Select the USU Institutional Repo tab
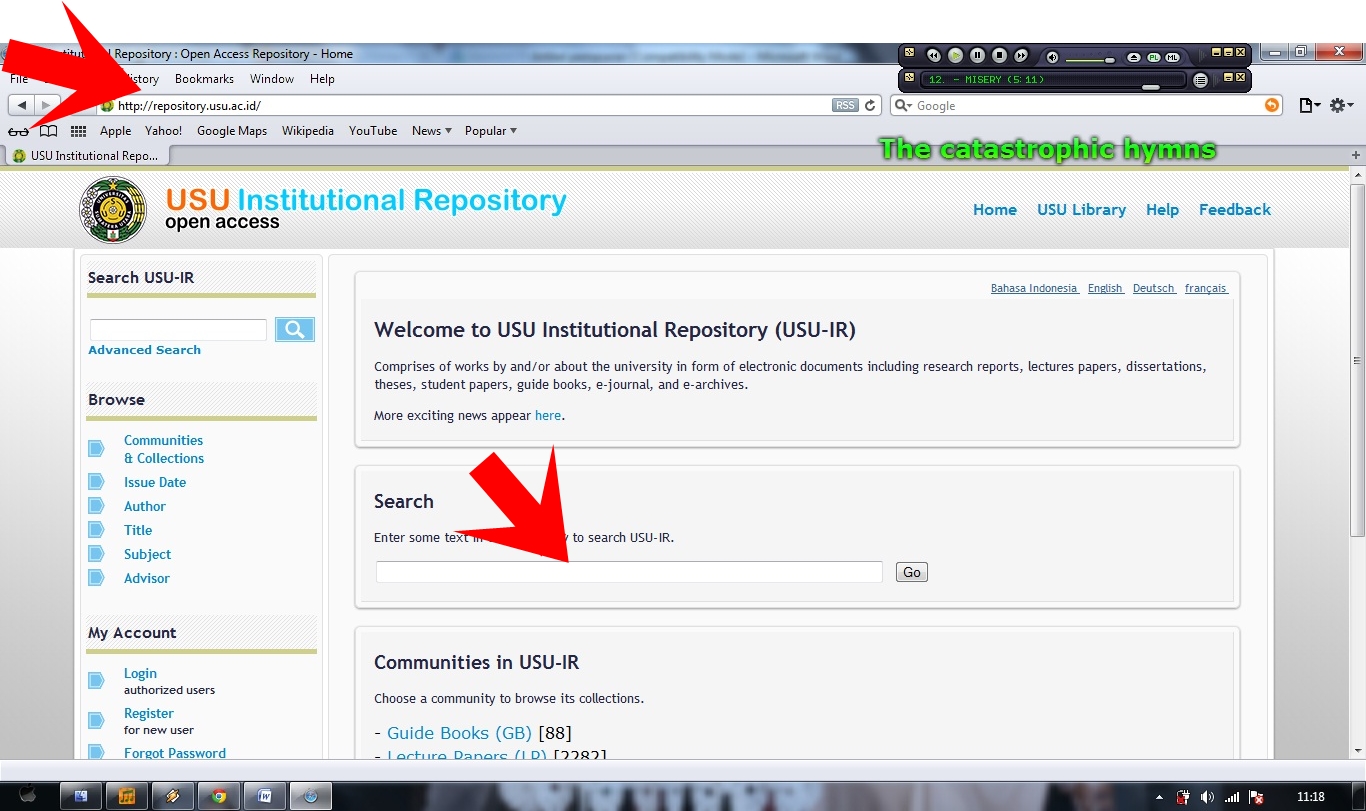 (87, 156)
